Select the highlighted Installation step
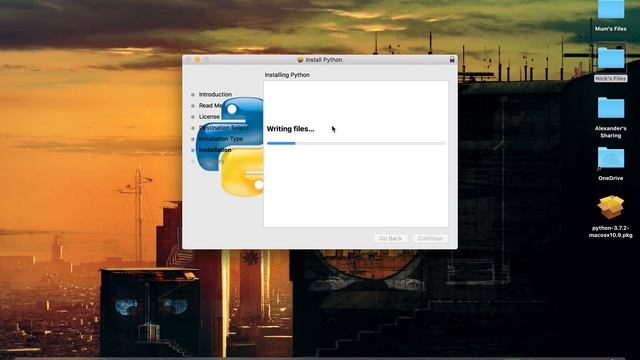This screenshot has width=640, height=360. click(215, 150)
